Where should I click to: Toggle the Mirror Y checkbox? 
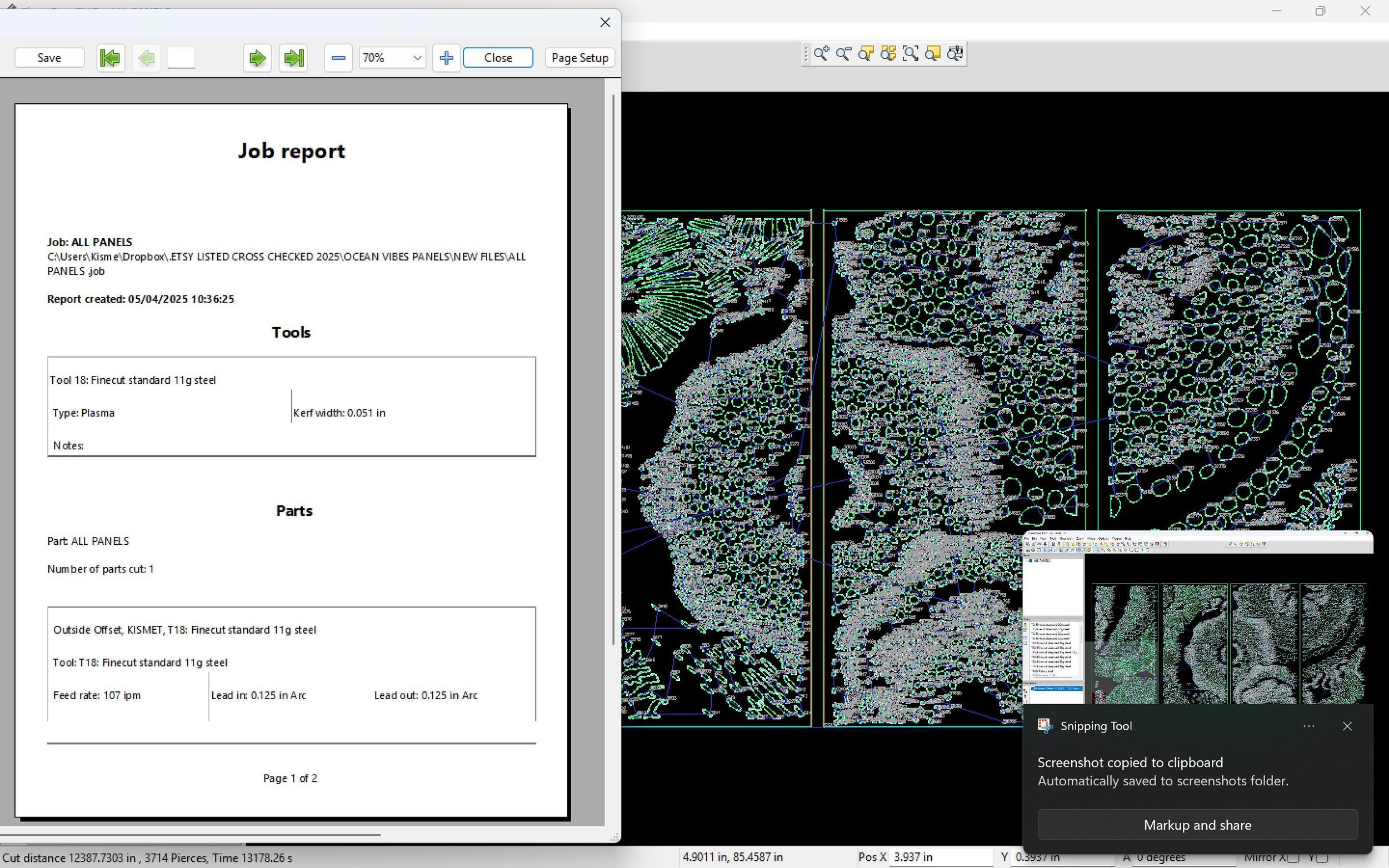(x=1323, y=857)
